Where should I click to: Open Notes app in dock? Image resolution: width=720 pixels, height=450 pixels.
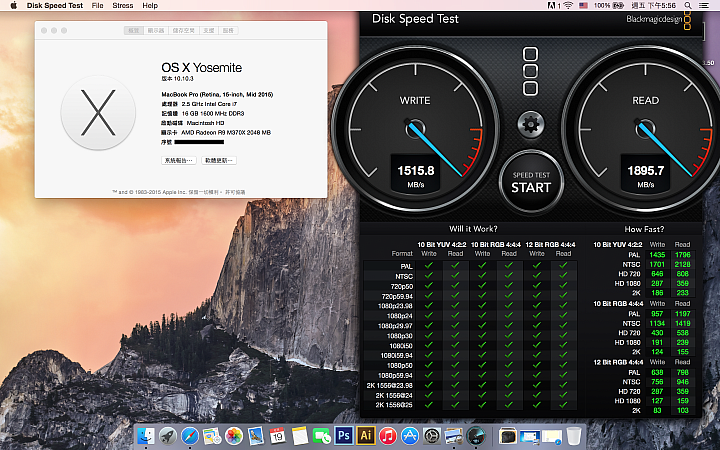299,435
